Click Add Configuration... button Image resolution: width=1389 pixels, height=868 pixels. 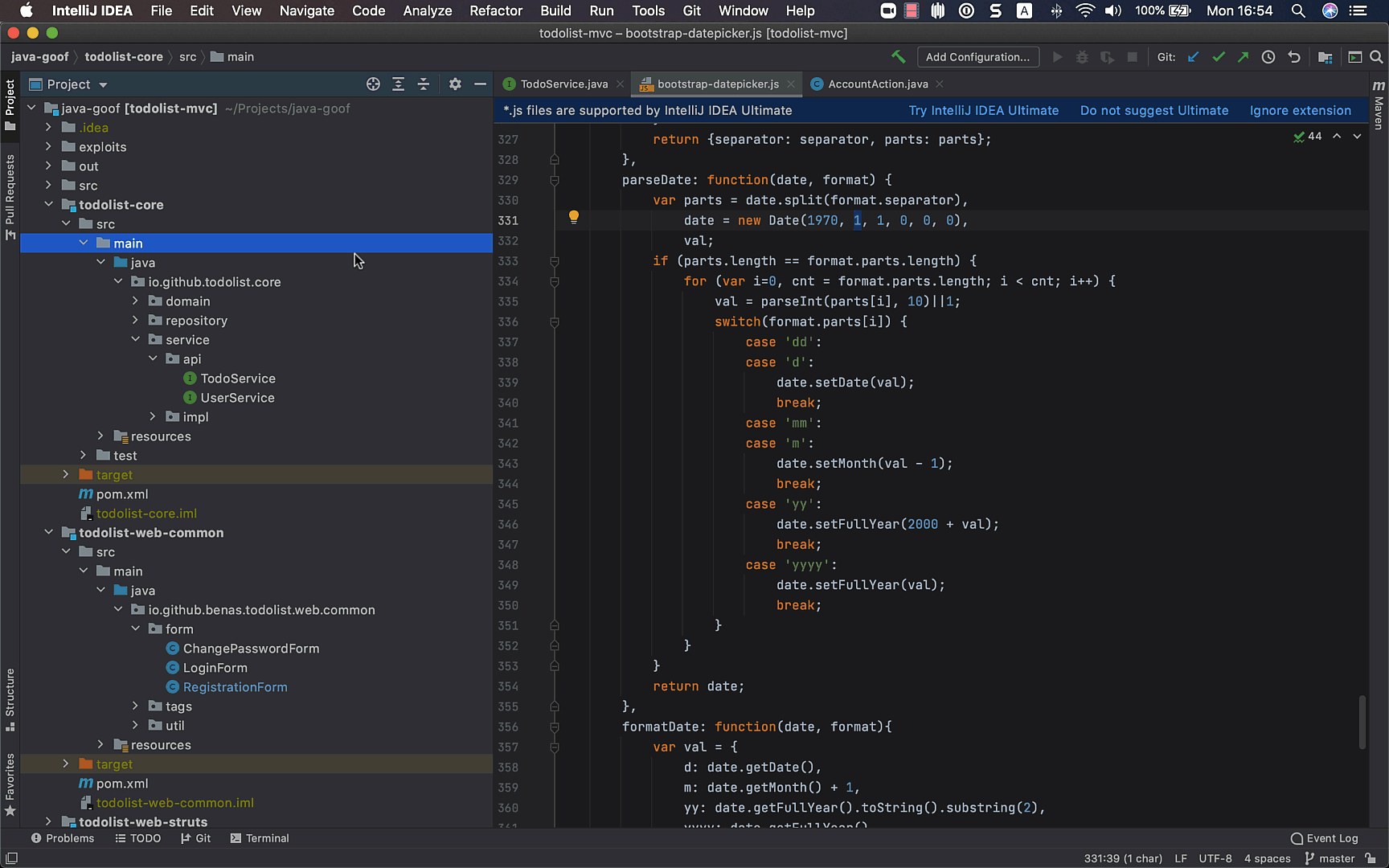click(977, 57)
